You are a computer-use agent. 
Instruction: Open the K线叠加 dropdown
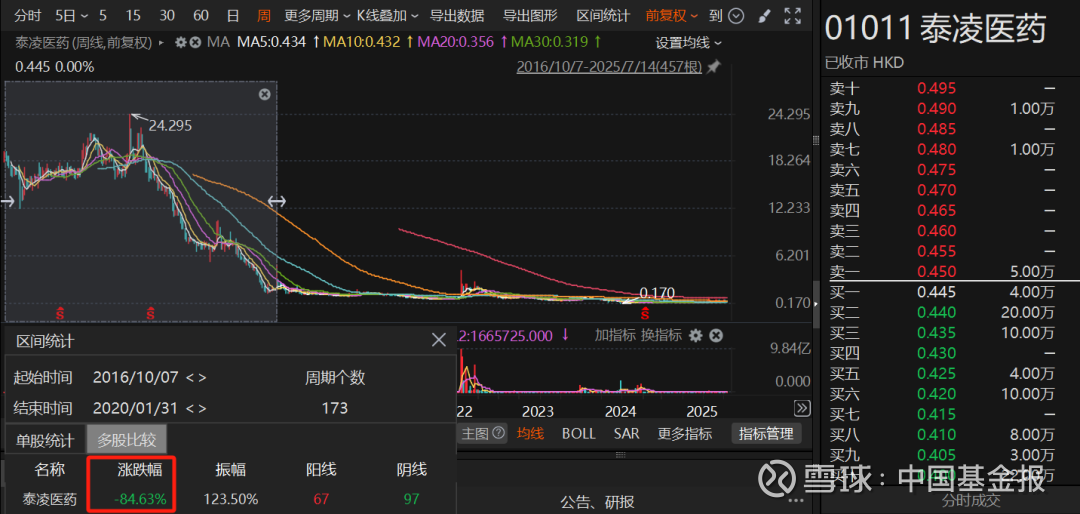[388, 16]
